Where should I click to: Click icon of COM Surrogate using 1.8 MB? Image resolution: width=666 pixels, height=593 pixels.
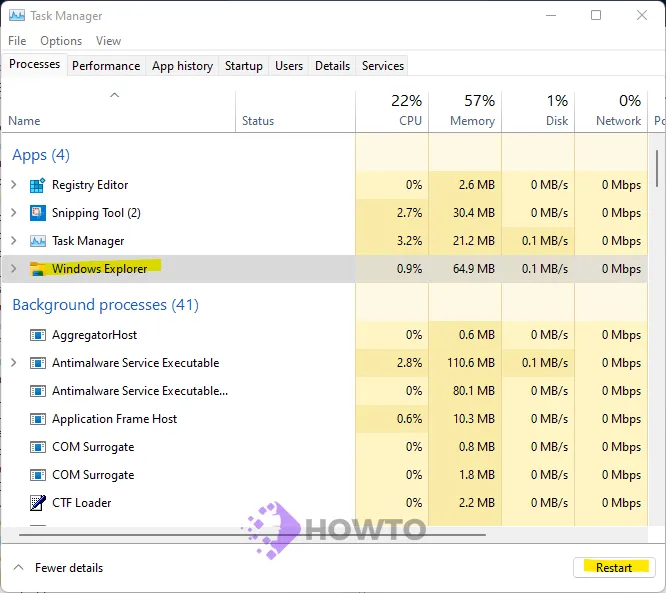click(x=37, y=475)
